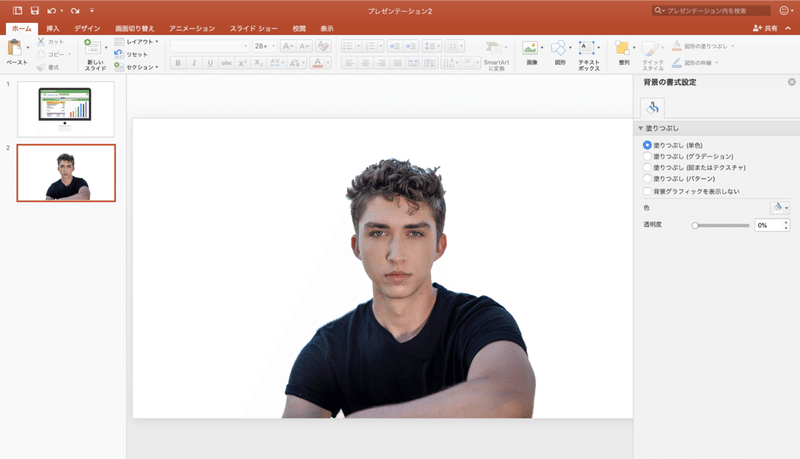
Task: Check 背景グラフィックを表示しない checkbox
Action: click(x=647, y=191)
